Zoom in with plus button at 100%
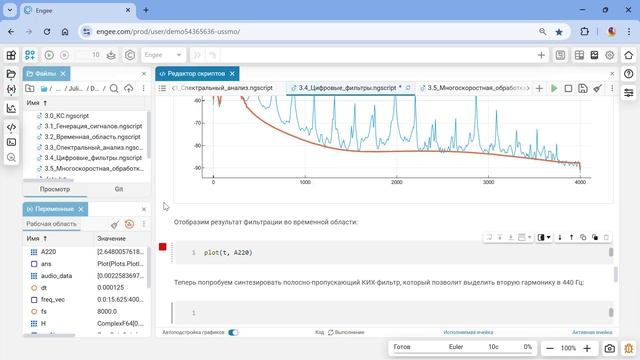 [x=587, y=348]
